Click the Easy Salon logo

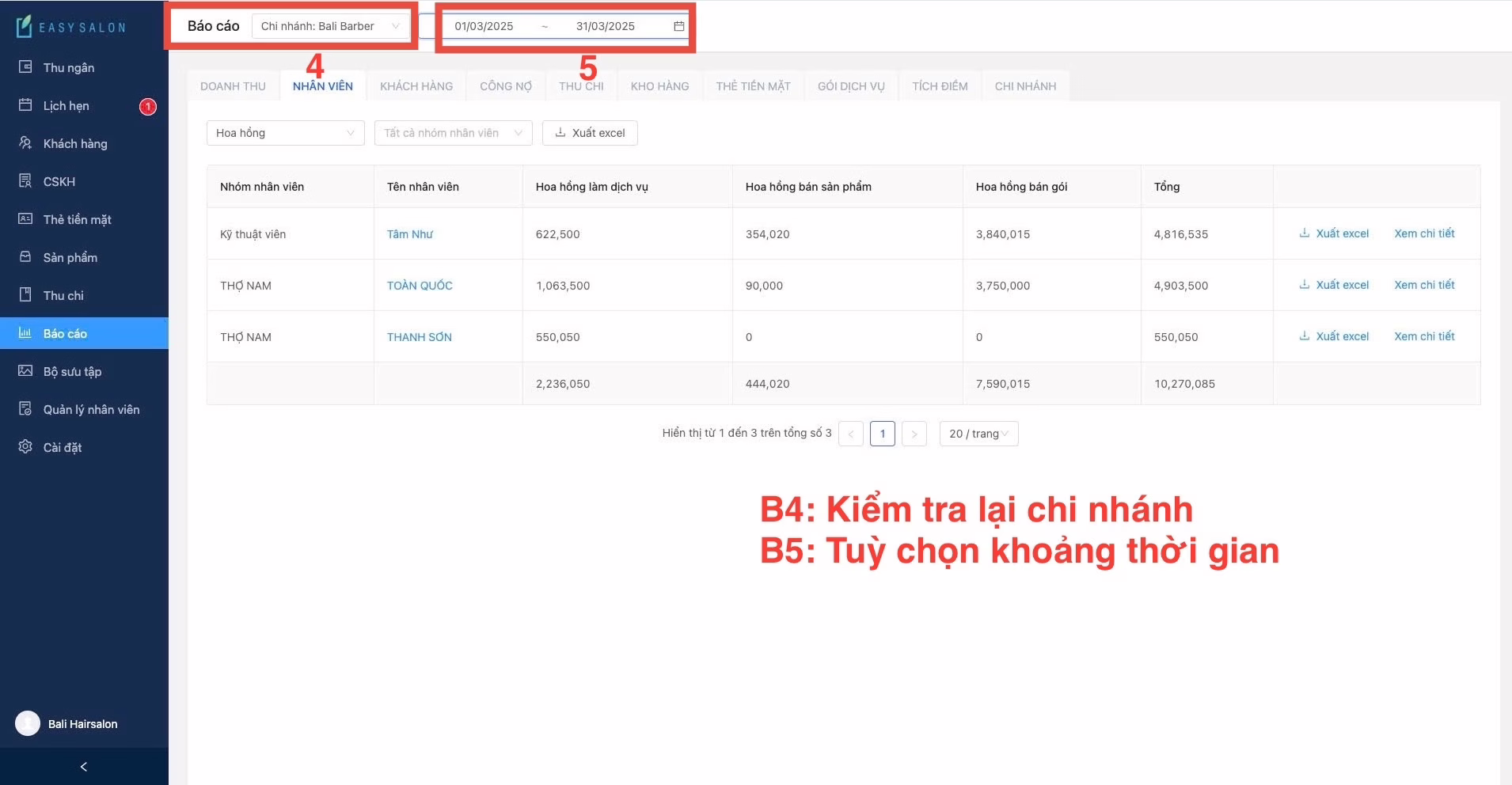coord(70,27)
